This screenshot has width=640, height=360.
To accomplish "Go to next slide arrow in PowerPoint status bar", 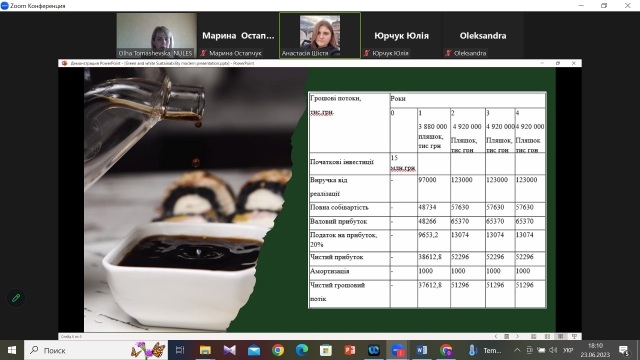I will [x=518, y=336].
